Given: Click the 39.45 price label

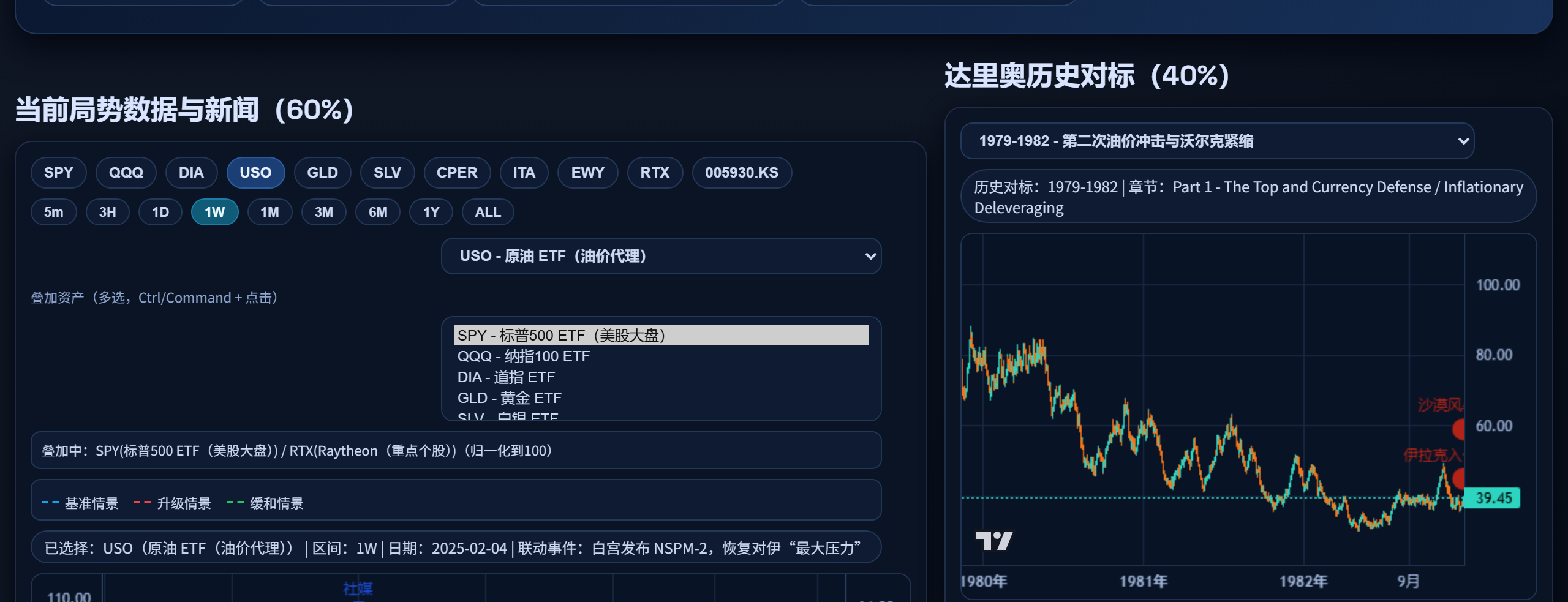Looking at the screenshot, I should click(x=1493, y=498).
